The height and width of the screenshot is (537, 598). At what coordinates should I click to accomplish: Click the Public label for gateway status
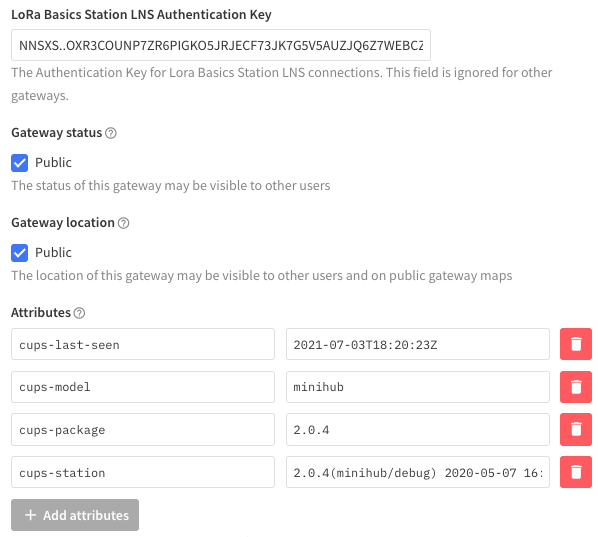coord(53,163)
